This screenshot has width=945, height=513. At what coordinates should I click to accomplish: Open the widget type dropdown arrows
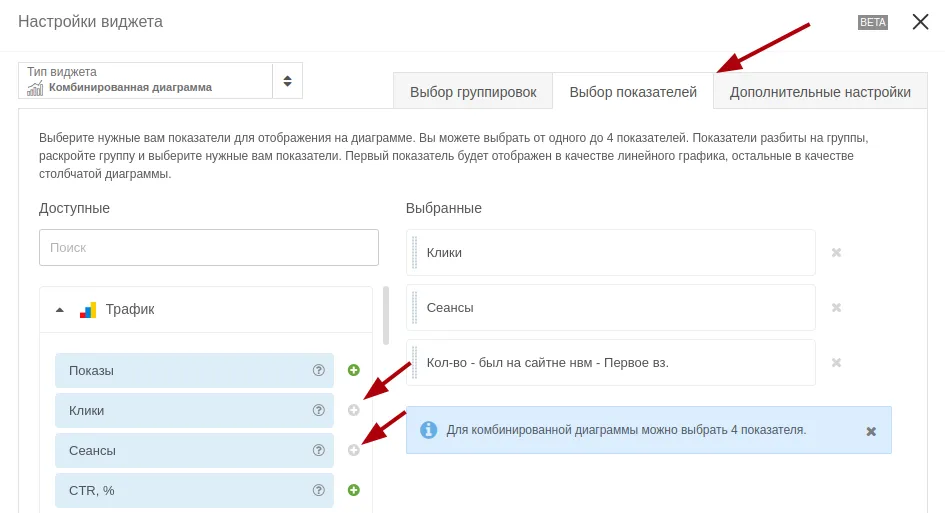[x=287, y=81]
